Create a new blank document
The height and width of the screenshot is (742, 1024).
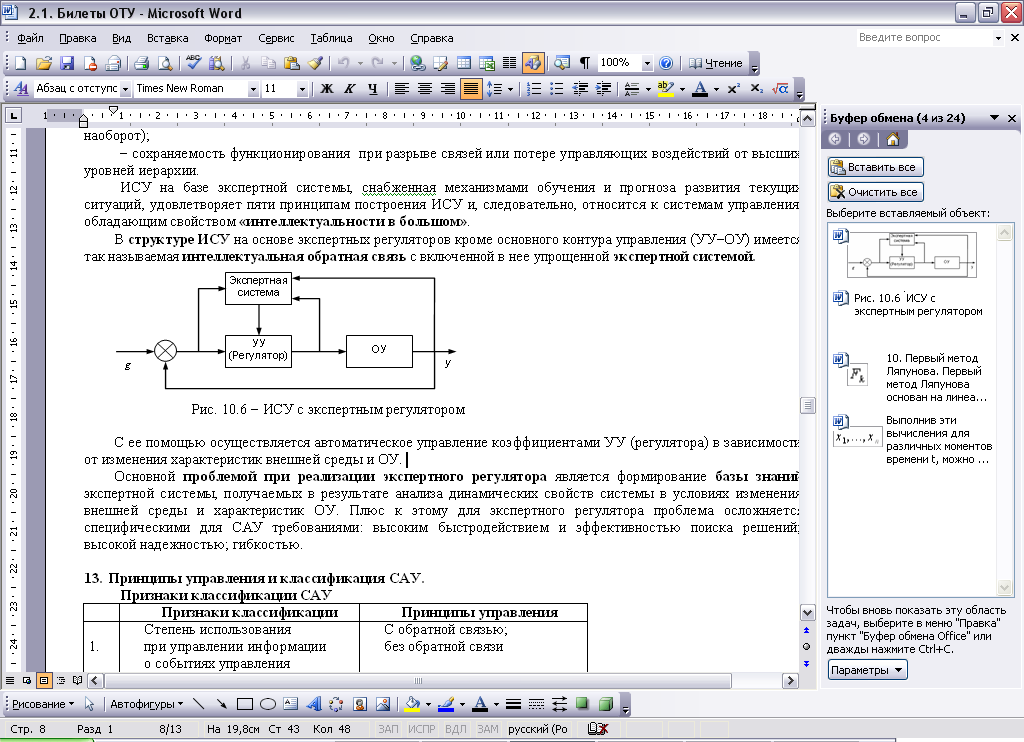click(20, 63)
